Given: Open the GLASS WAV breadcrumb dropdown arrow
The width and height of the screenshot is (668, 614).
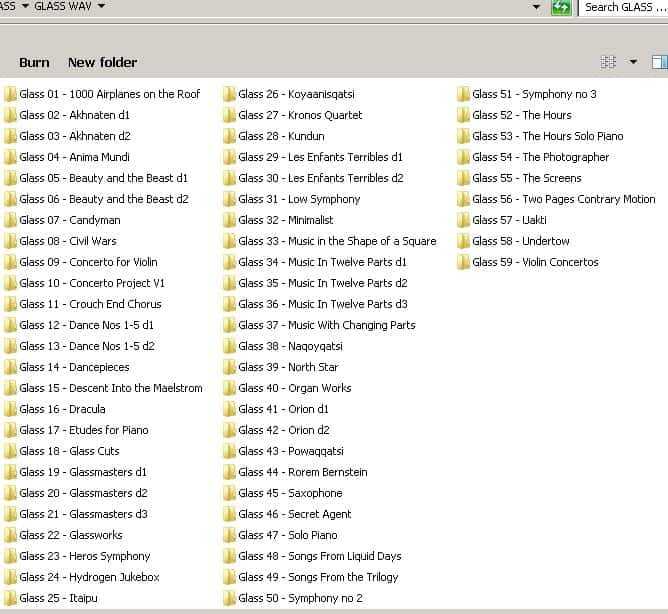Looking at the screenshot, I should click(x=101, y=6).
